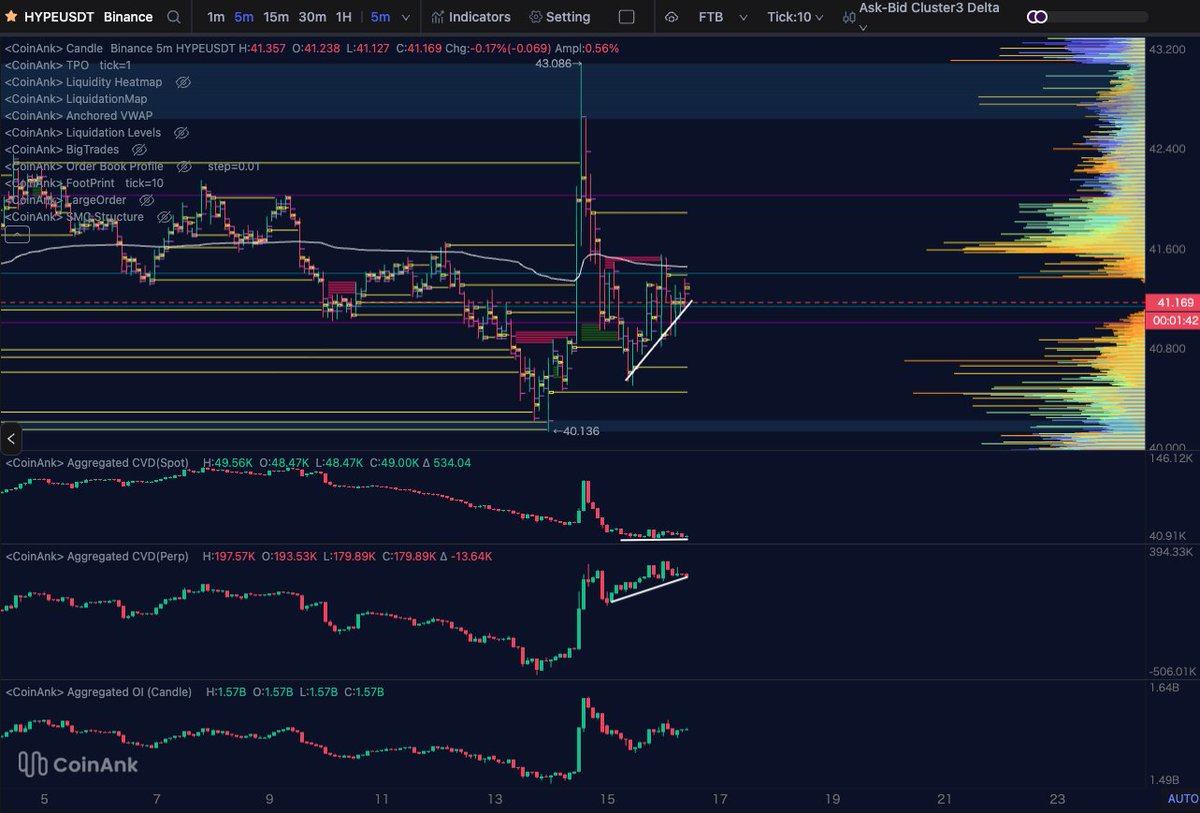This screenshot has height=813, width=1200.
Task: Click the 00:01:42 countdown label
Action: [x=1172, y=320]
